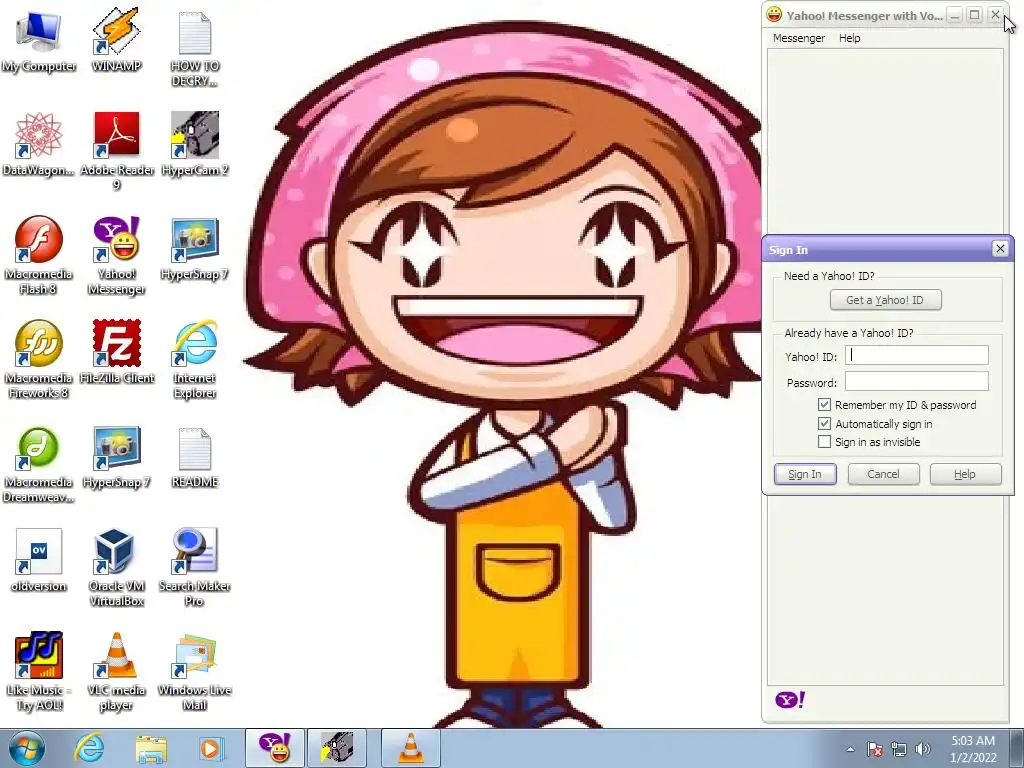The height and width of the screenshot is (768, 1024).
Task: Switch to HyperCam taskbar button
Action: (x=337, y=748)
